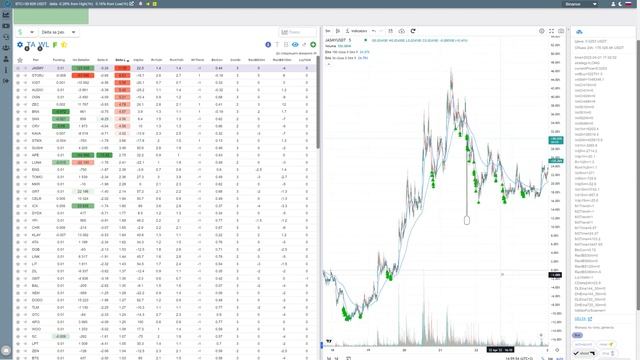The width and height of the screenshot is (640, 360).
Task: Open the chart page from the left sidebar
Action: click(x=6, y=15)
